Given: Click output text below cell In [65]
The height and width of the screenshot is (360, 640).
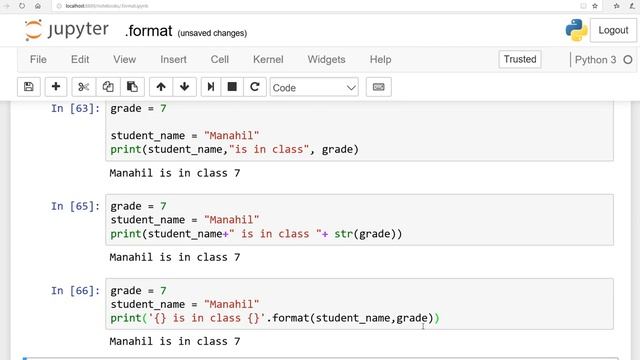Looking at the screenshot, I should (175, 258).
